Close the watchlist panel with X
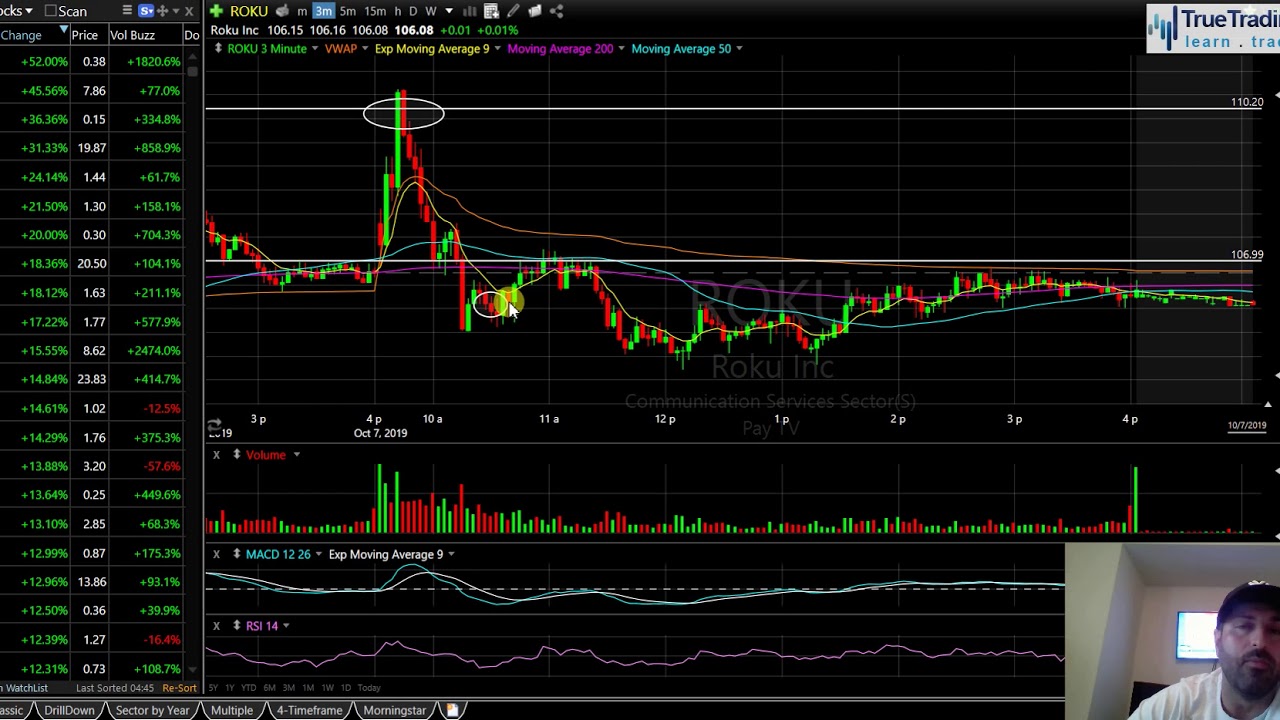Viewport: 1280px width, 720px height. [188, 11]
